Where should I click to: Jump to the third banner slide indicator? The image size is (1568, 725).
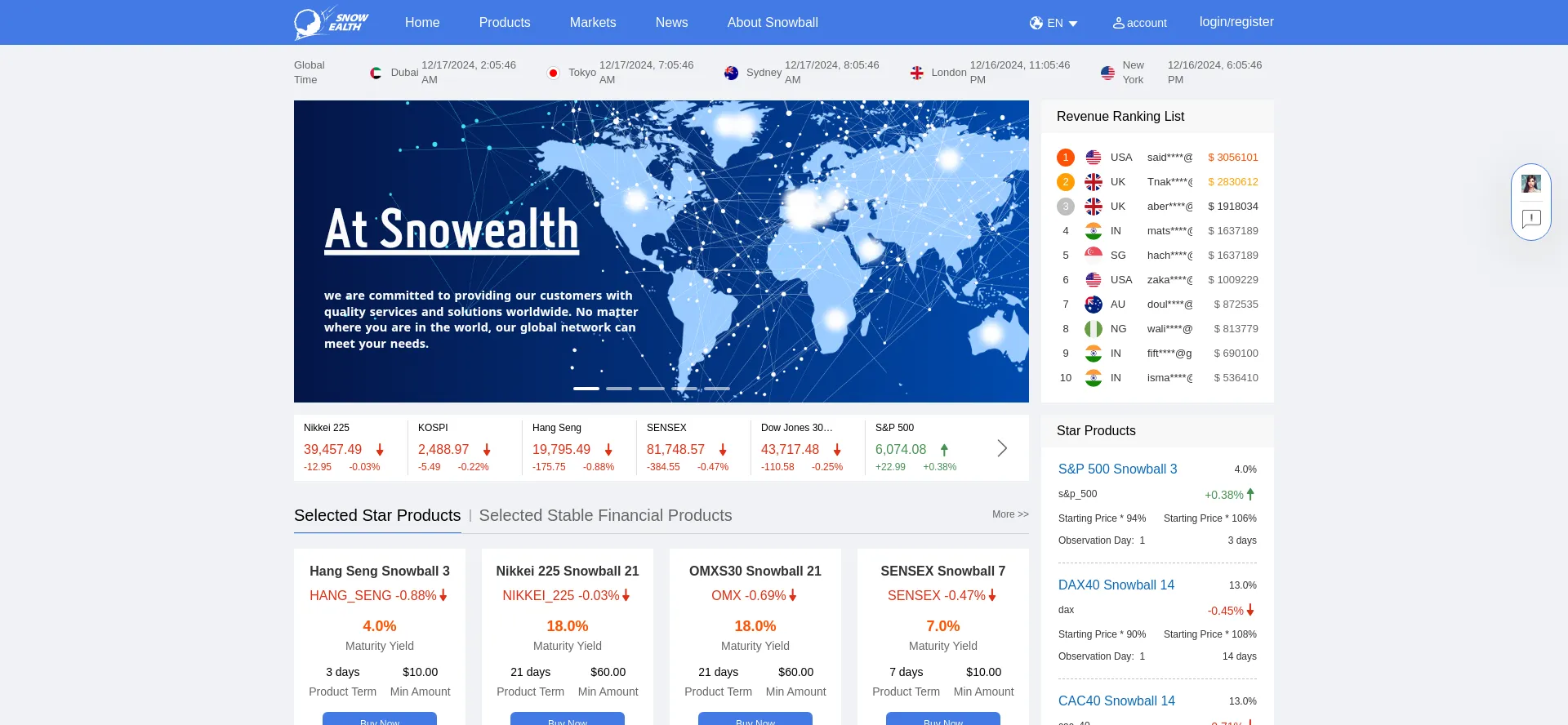(652, 389)
